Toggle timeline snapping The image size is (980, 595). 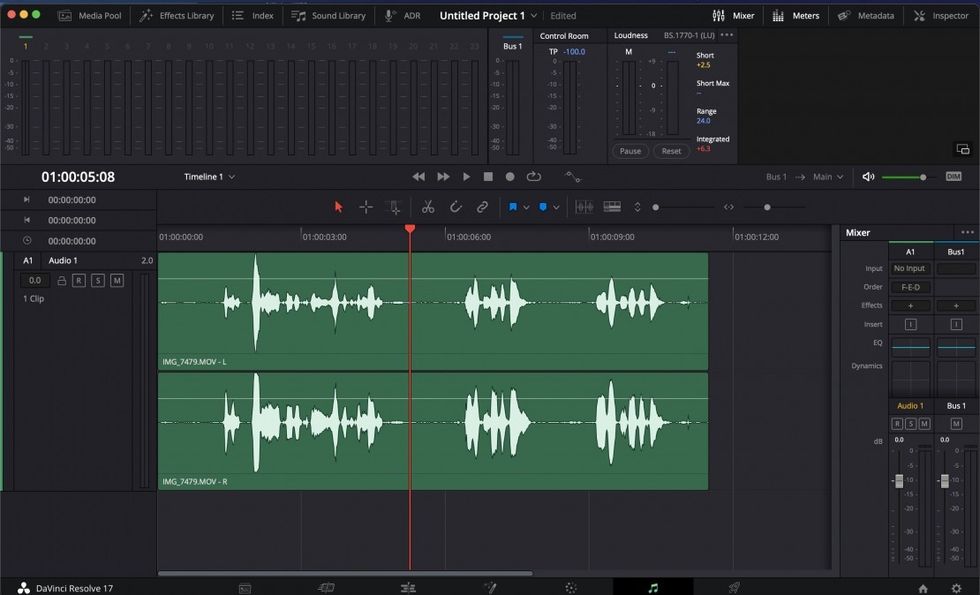[x=456, y=207]
